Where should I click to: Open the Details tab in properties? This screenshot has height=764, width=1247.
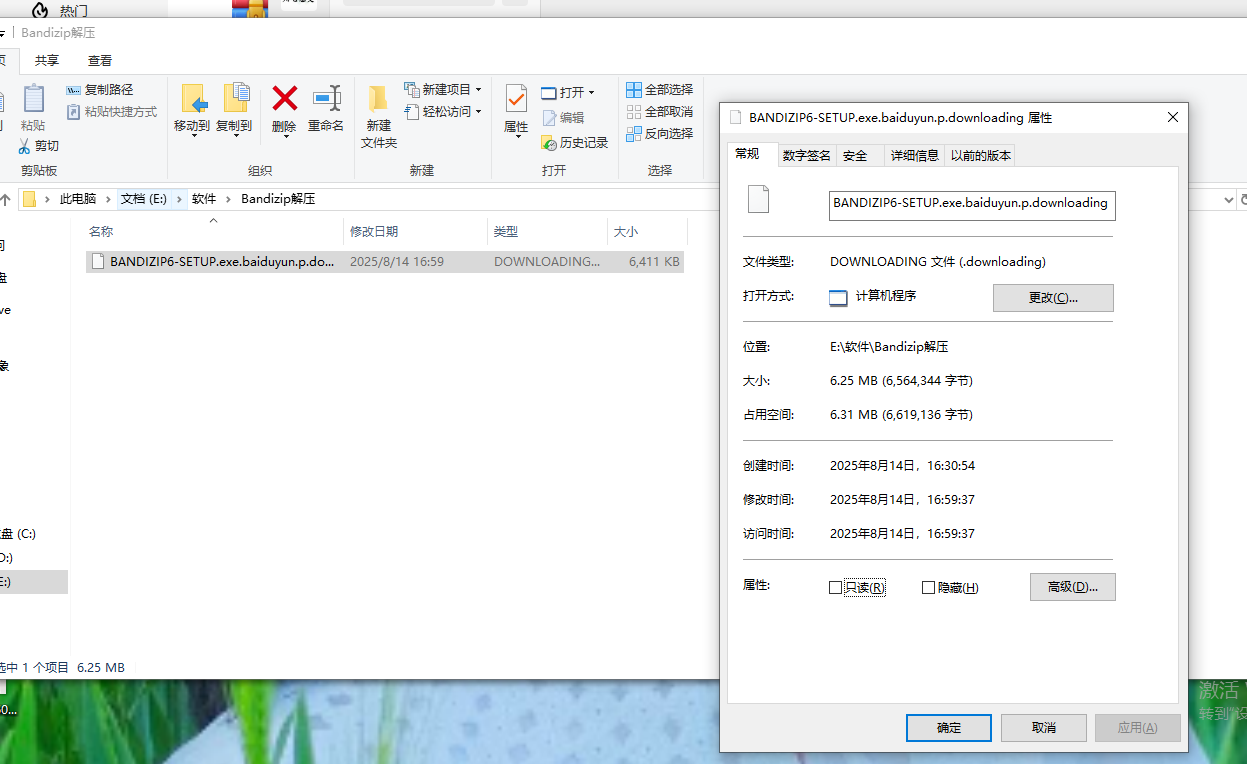pos(914,156)
